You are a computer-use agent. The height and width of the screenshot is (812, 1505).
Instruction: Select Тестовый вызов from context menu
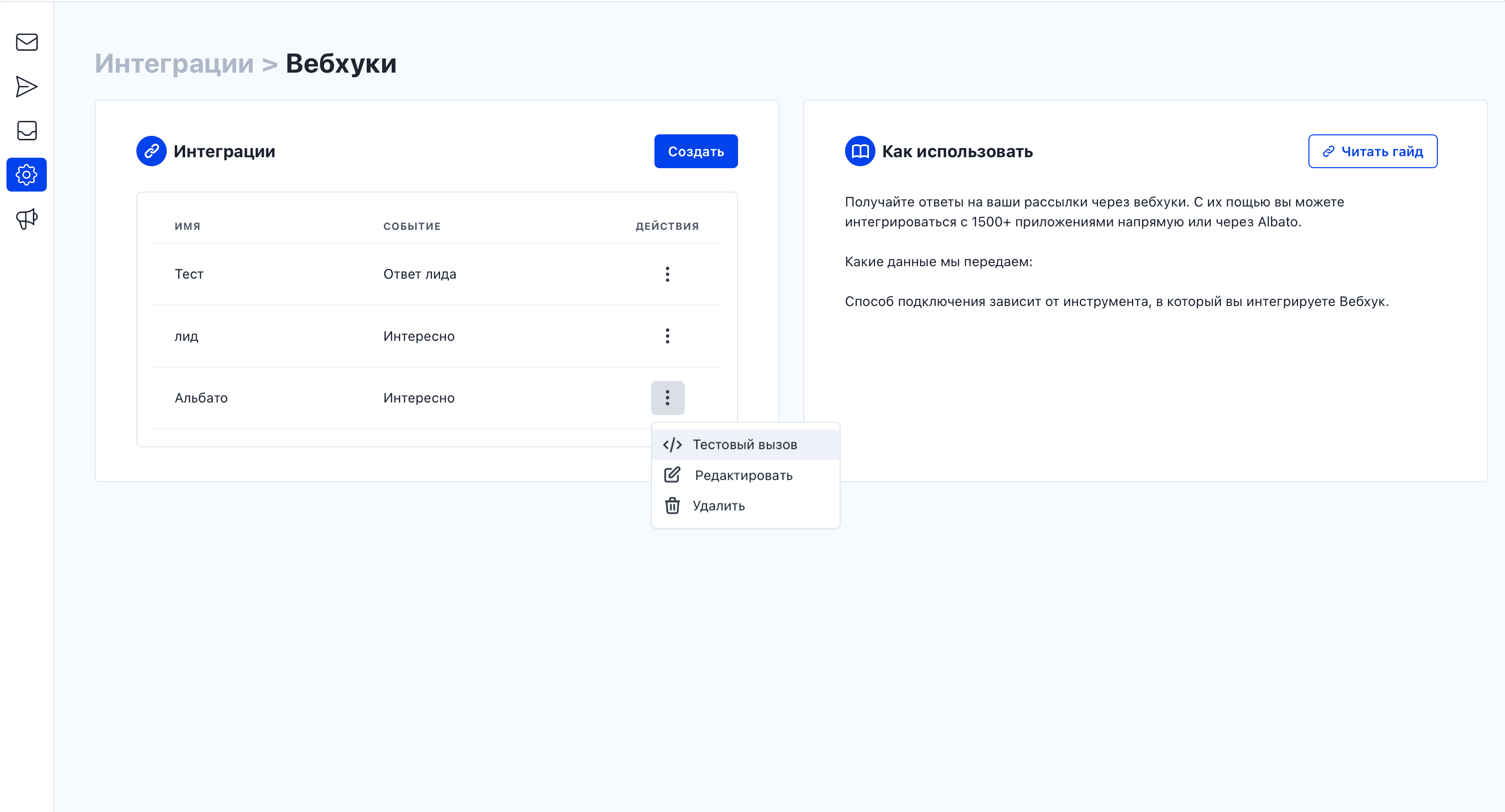click(745, 444)
